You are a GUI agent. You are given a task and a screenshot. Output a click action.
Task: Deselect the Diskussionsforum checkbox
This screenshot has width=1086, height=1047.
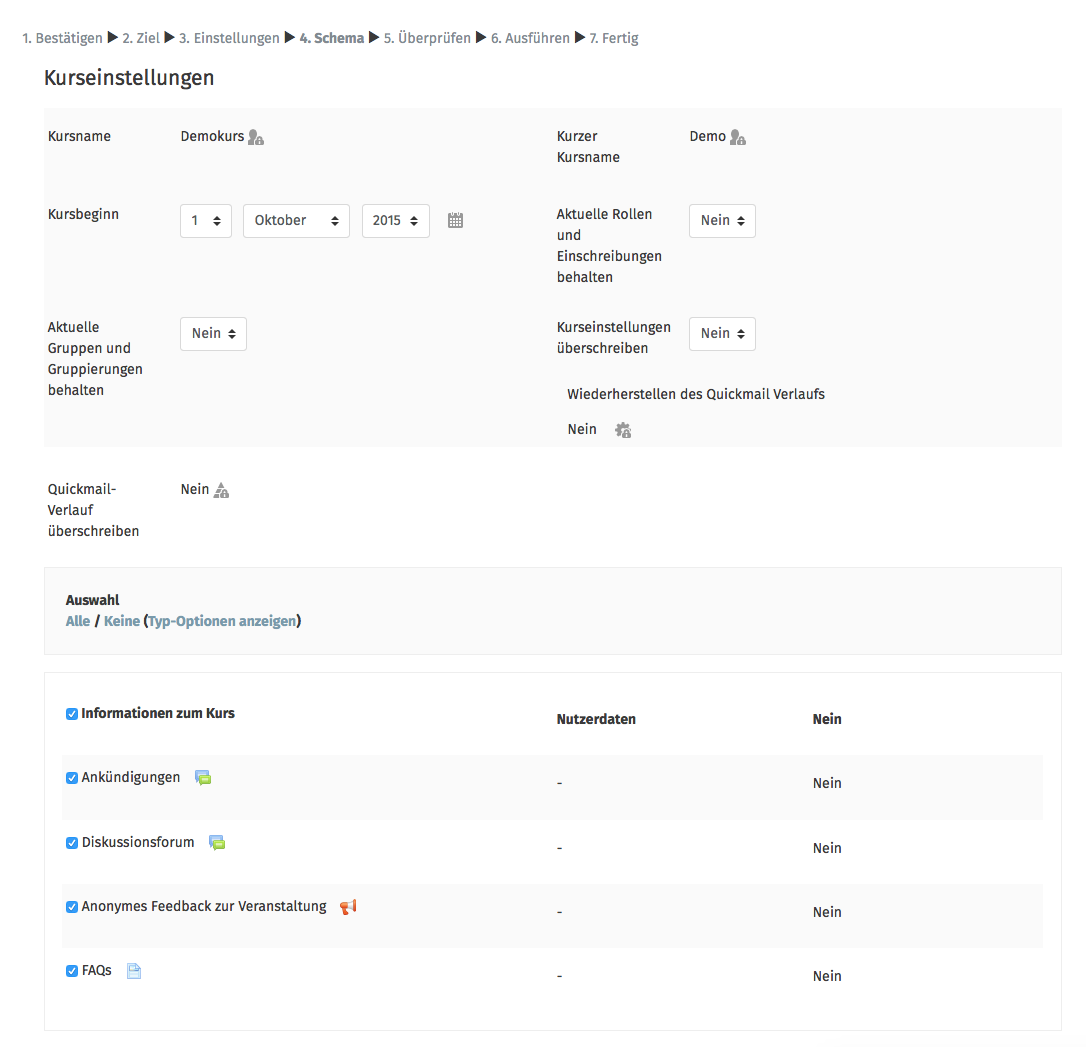pyautogui.click(x=72, y=843)
